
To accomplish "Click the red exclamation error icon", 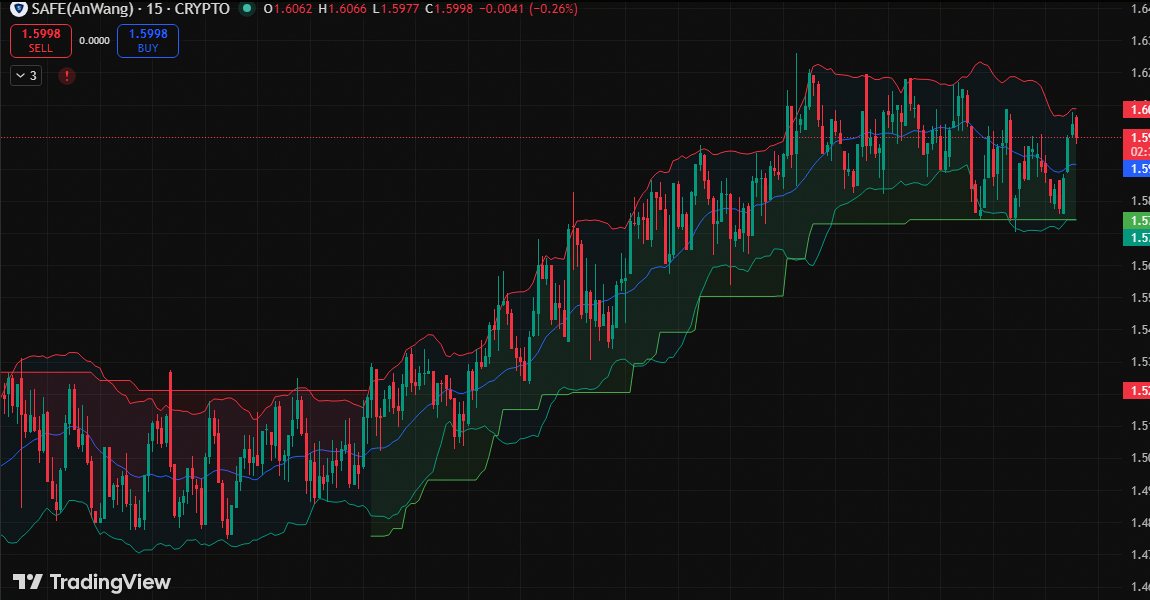I will (x=67, y=76).
